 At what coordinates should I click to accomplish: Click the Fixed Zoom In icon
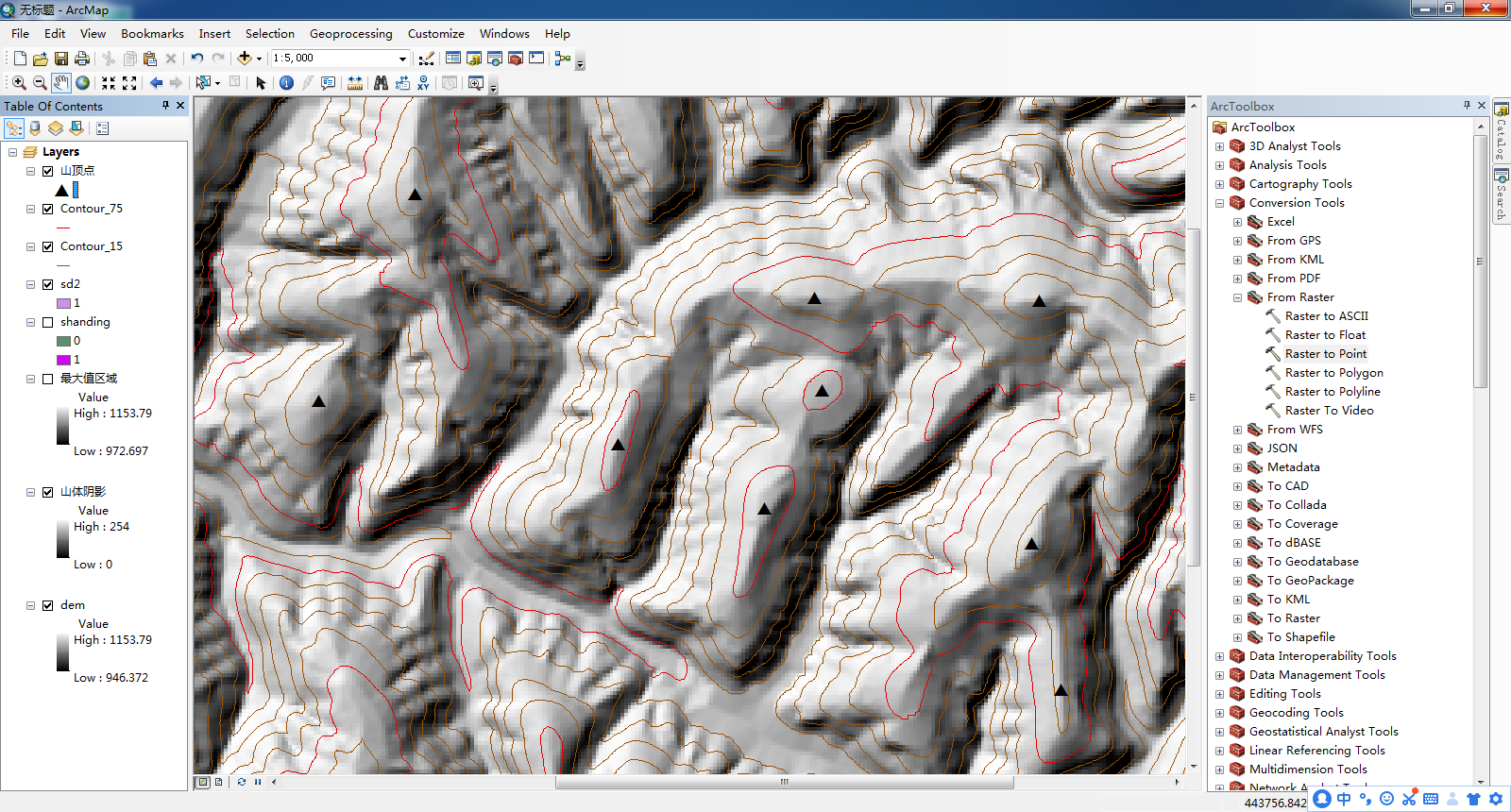pyautogui.click(x=109, y=83)
